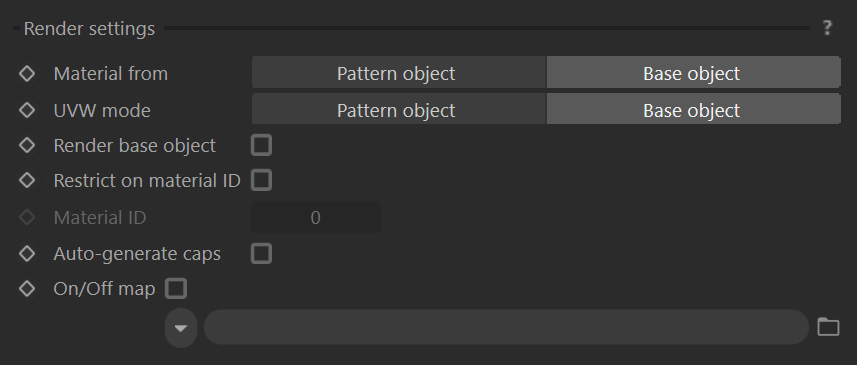857x365 pixels.
Task: Click the keyframe diamond beside On/Off map
Action: click(27, 289)
